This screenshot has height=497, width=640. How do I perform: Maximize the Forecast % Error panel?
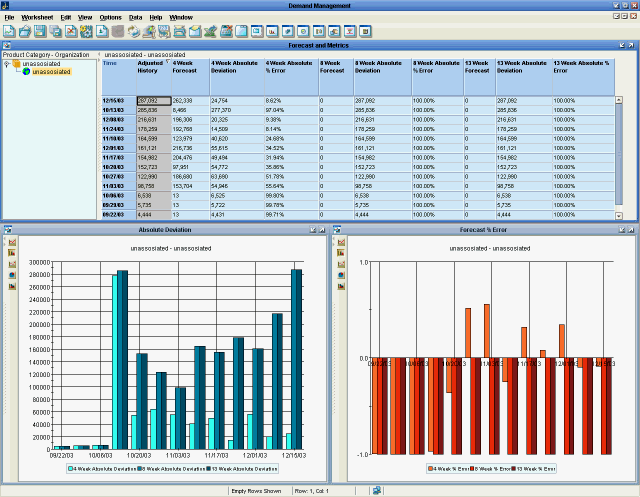631,230
